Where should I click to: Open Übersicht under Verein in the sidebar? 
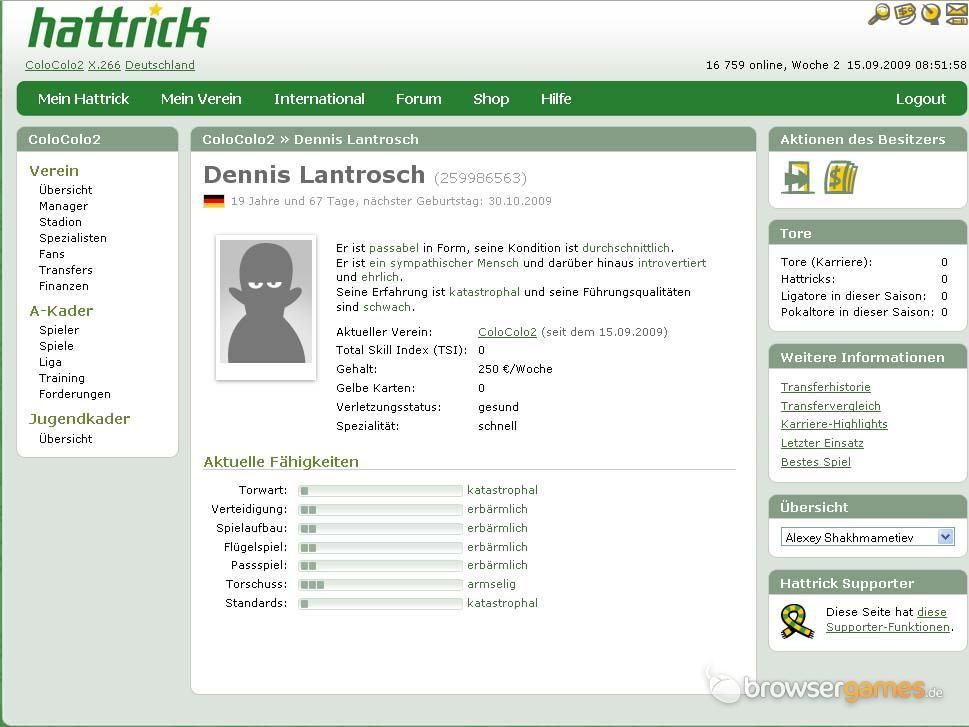(x=66, y=190)
